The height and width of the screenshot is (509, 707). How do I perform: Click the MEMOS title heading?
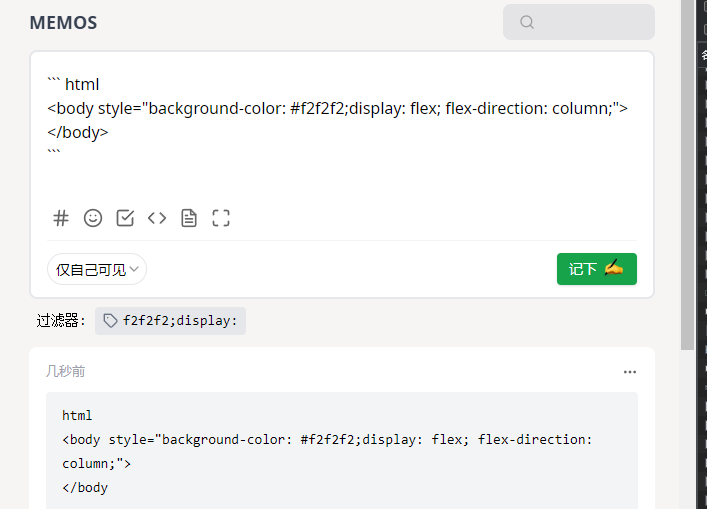click(x=63, y=23)
